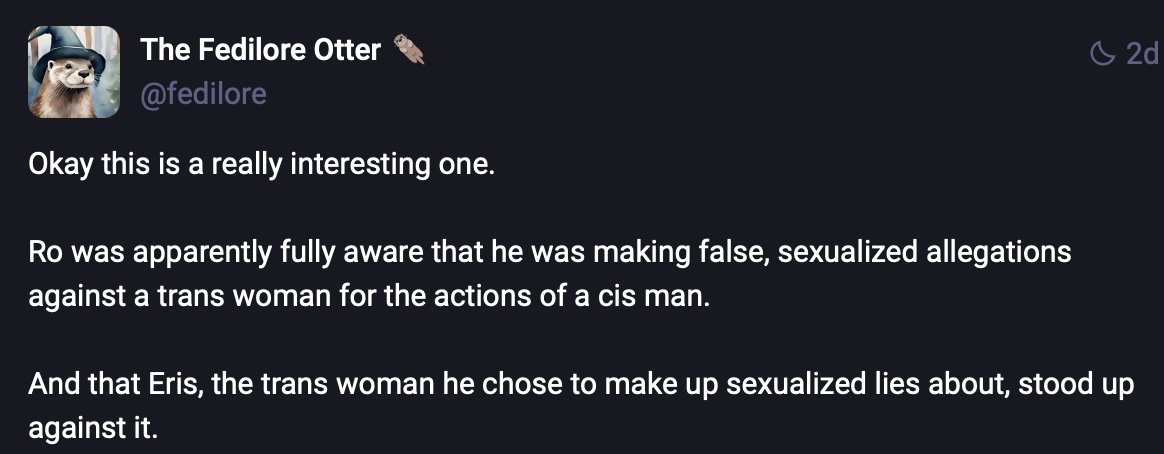Open "The Fedilore Otter" display name link
The height and width of the screenshot is (454, 1164).
coord(261,50)
